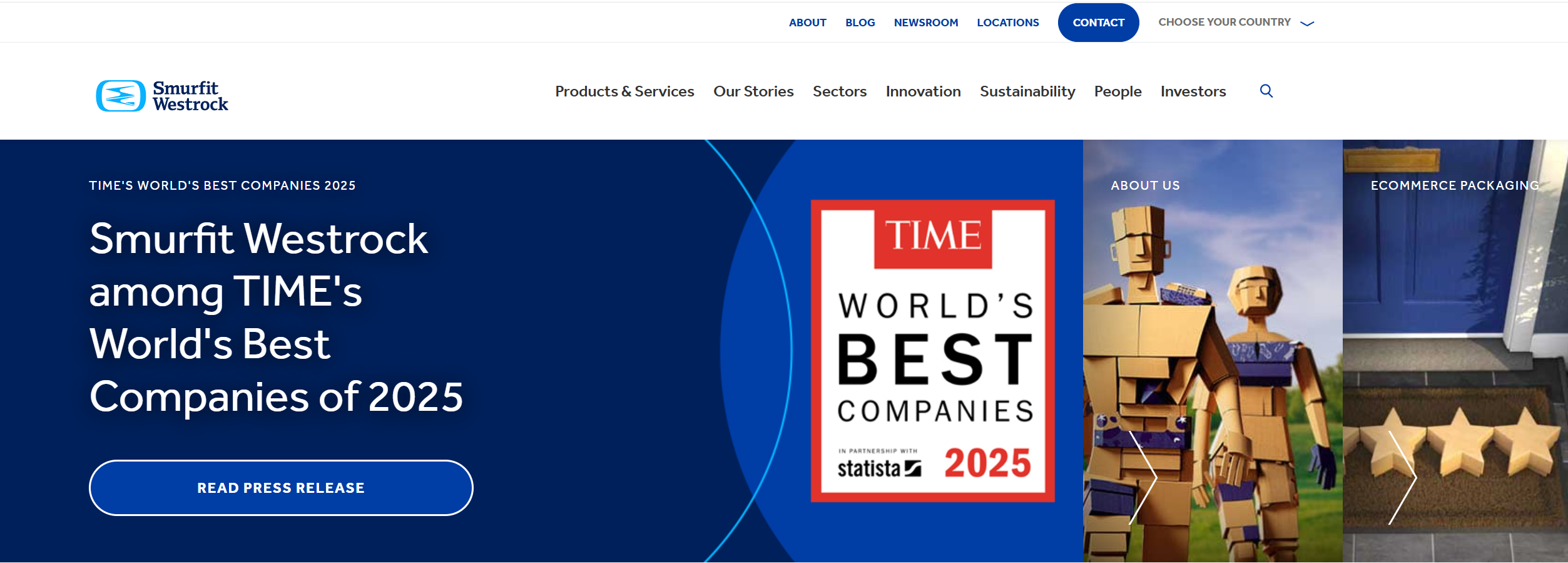This screenshot has height=563, width=1568.
Task: Open the Sustainability menu
Action: coord(1027,91)
